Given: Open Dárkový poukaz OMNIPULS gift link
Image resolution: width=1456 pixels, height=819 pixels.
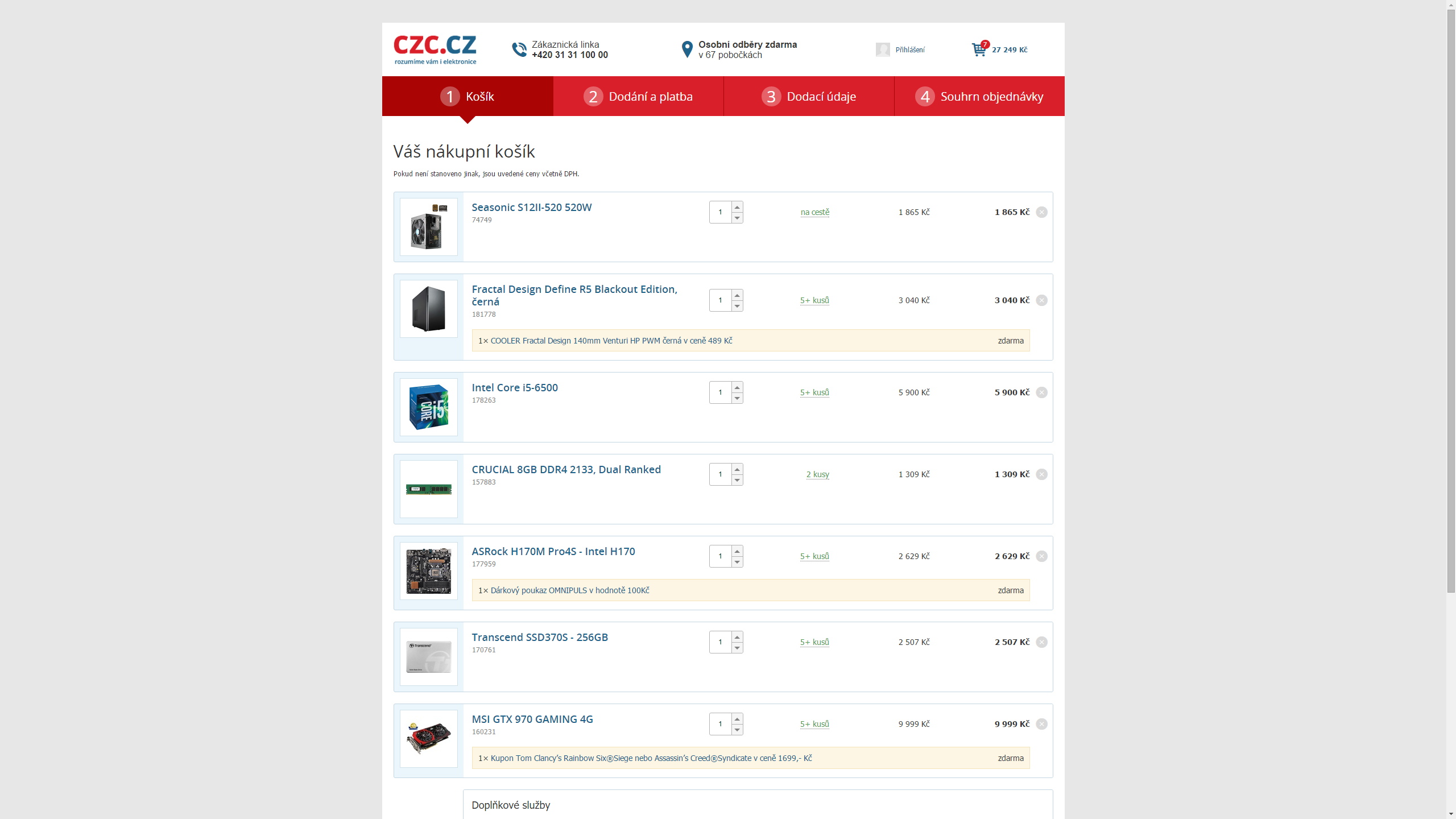Looking at the screenshot, I should 570,590.
